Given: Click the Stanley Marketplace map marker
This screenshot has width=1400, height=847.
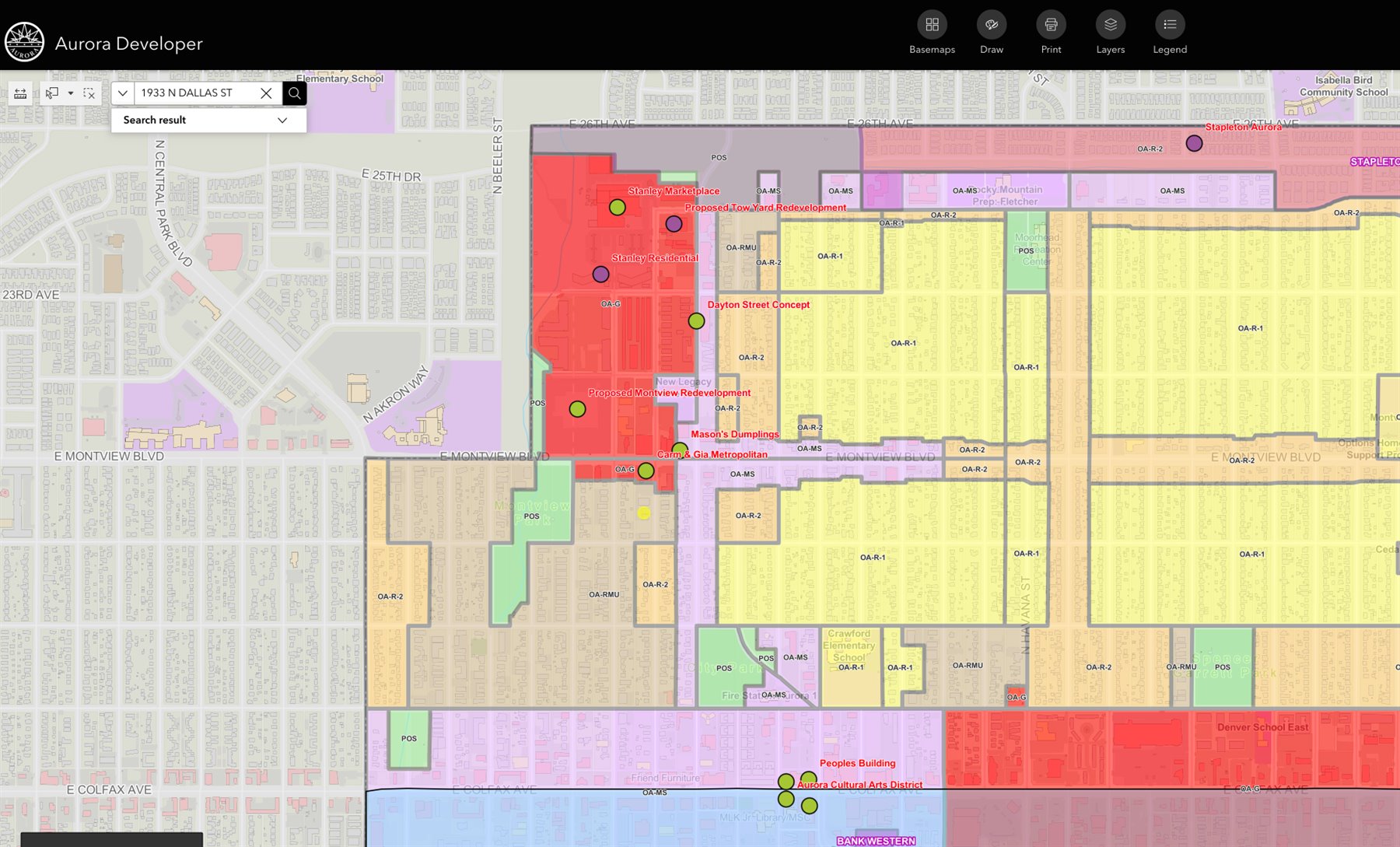Looking at the screenshot, I should (x=617, y=208).
